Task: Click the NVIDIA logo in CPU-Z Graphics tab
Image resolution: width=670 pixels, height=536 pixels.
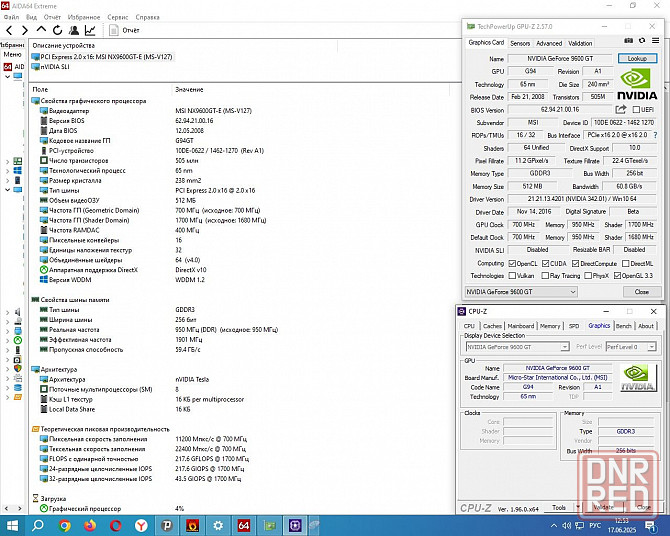Action: [x=638, y=378]
